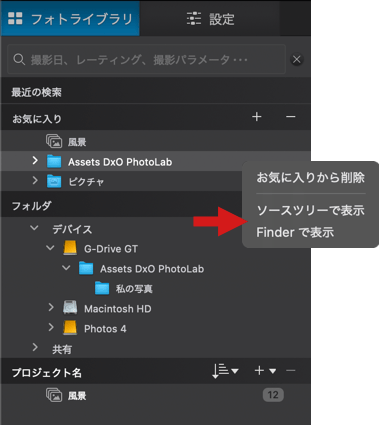379x425 pixels.
Task: Open the project sort order dropdown
Action: click(x=225, y=371)
